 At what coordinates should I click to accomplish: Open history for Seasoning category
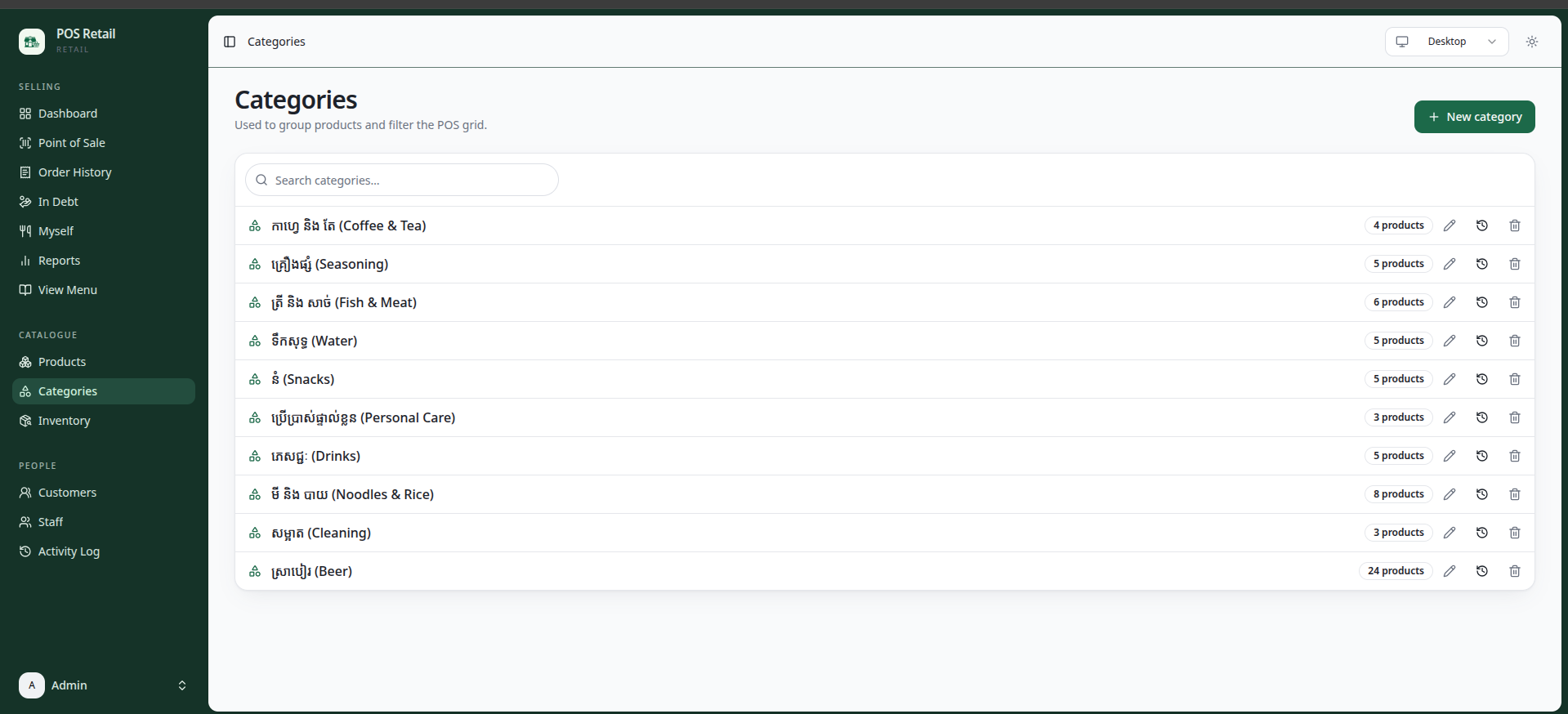(x=1482, y=264)
